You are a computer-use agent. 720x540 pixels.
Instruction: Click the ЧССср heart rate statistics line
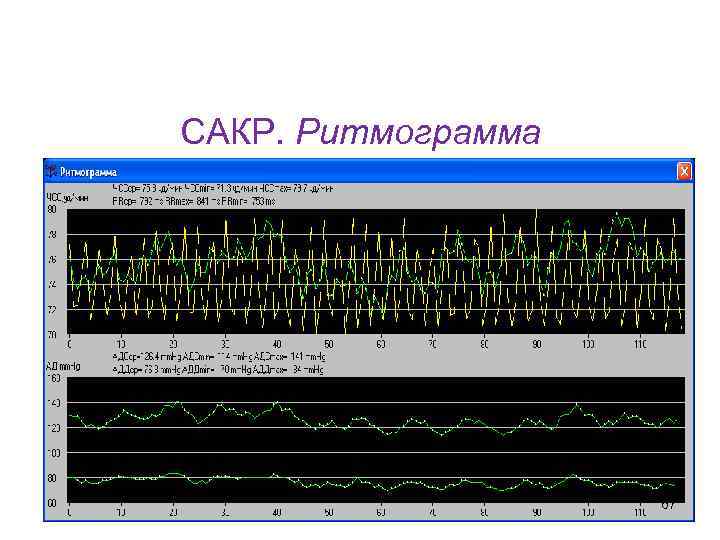point(223,188)
